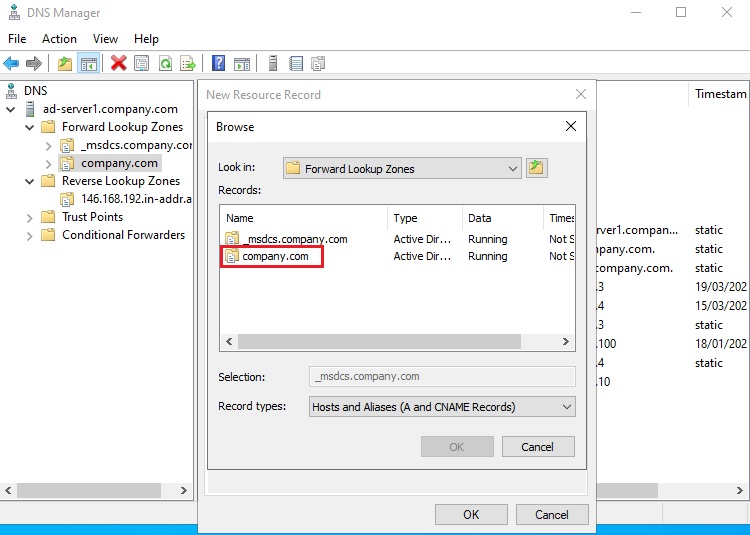Click the Records list horizontal scrollbar right arrow
Image resolution: width=750 pixels, height=535 pixels.
[568, 341]
